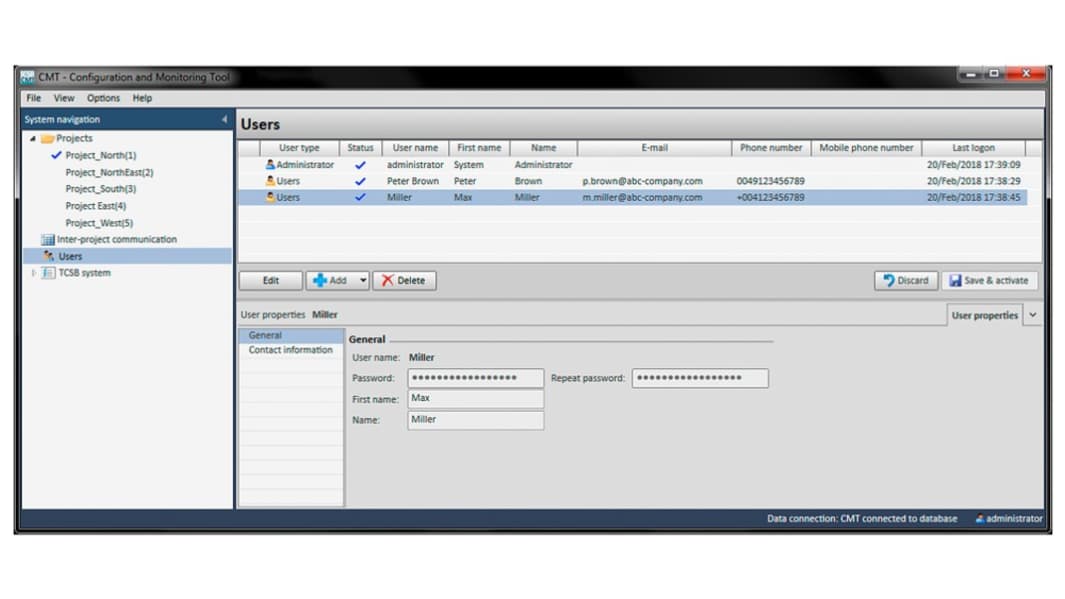The image size is (1065, 599).
Task: Sort by the Status column header
Action: (360, 148)
